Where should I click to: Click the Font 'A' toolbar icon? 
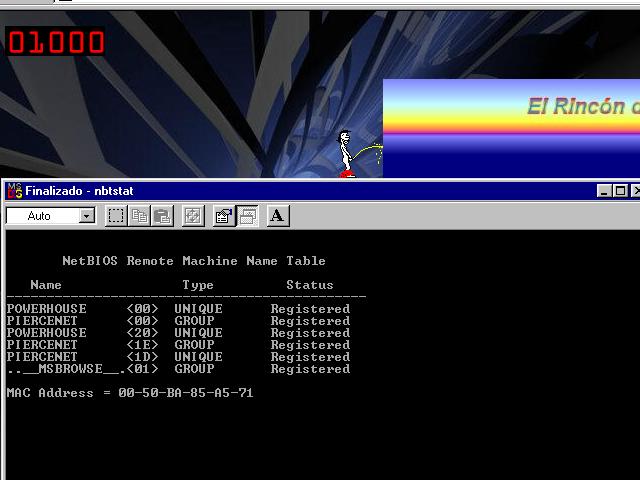tap(278, 216)
